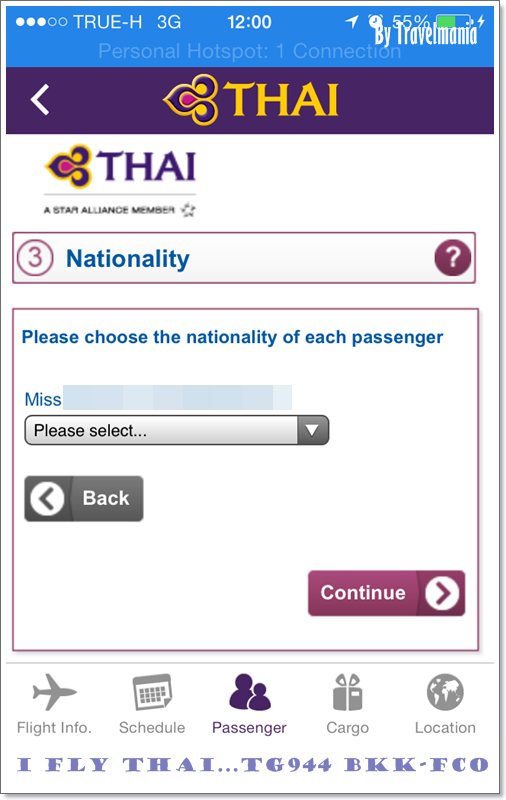506x800 pixels.
Task: Tap the battery indicator in status bar
Action: pos(453,21)
